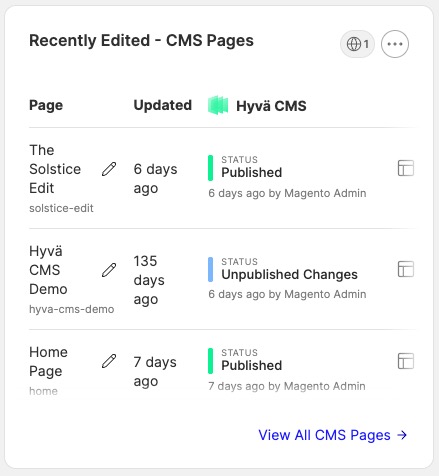Image resolution: width=439 pixels, height=476 pixels.
Task: Click the hyva-cms-demo URL key text
Action: tap(72, 309)
